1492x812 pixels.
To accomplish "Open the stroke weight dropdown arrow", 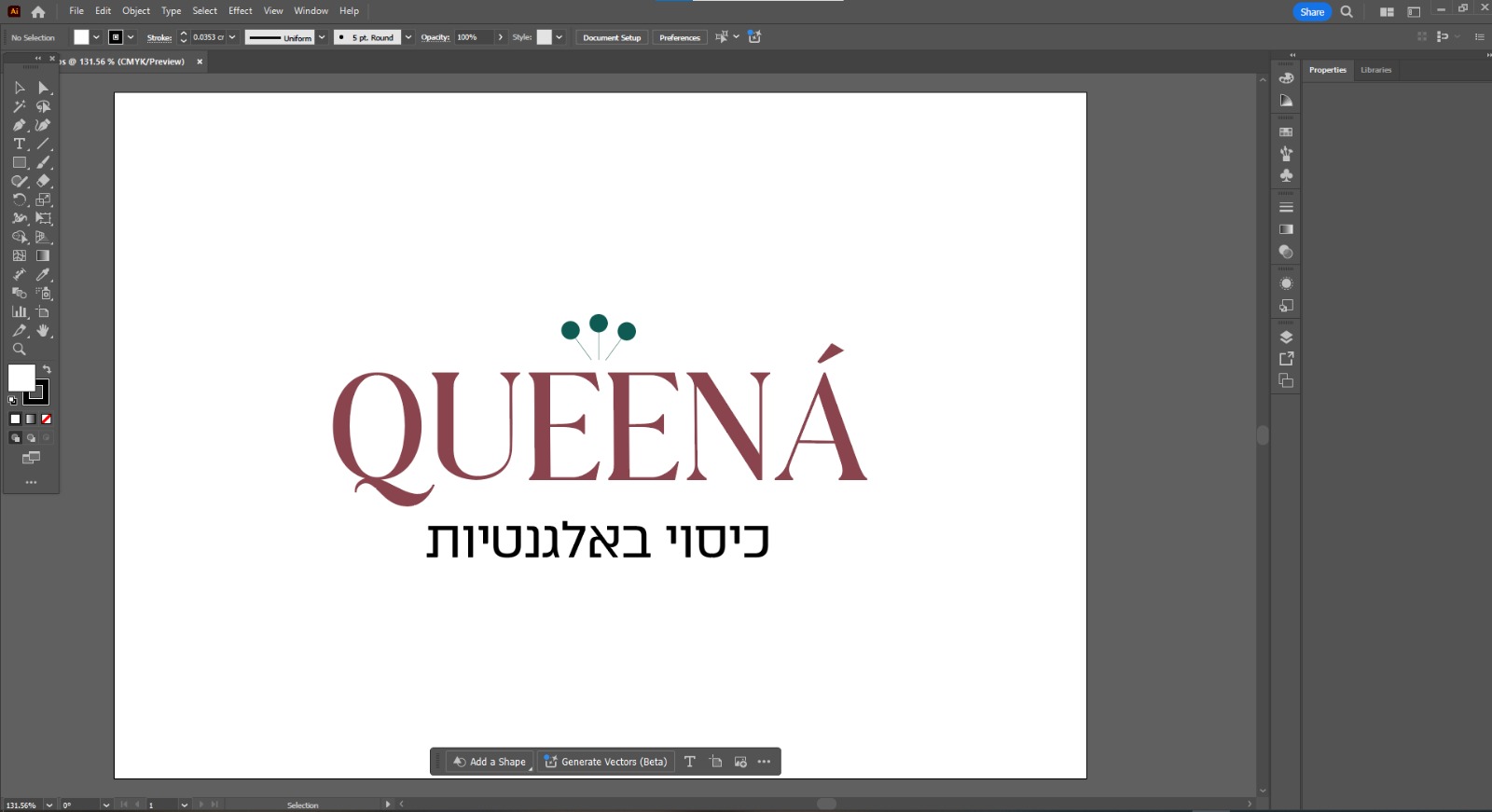I will point(232,37).
